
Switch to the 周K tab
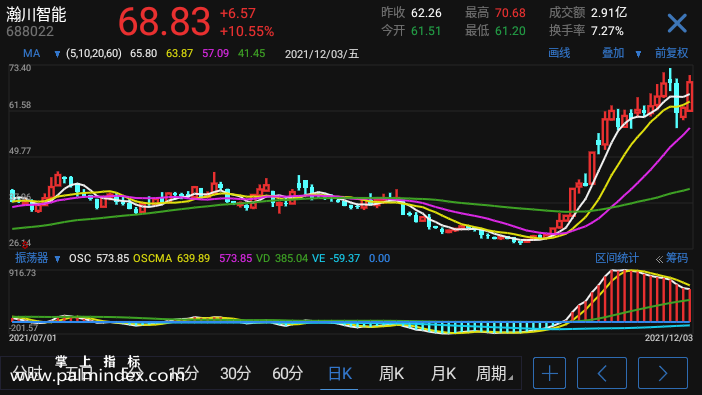click(391, 373)
